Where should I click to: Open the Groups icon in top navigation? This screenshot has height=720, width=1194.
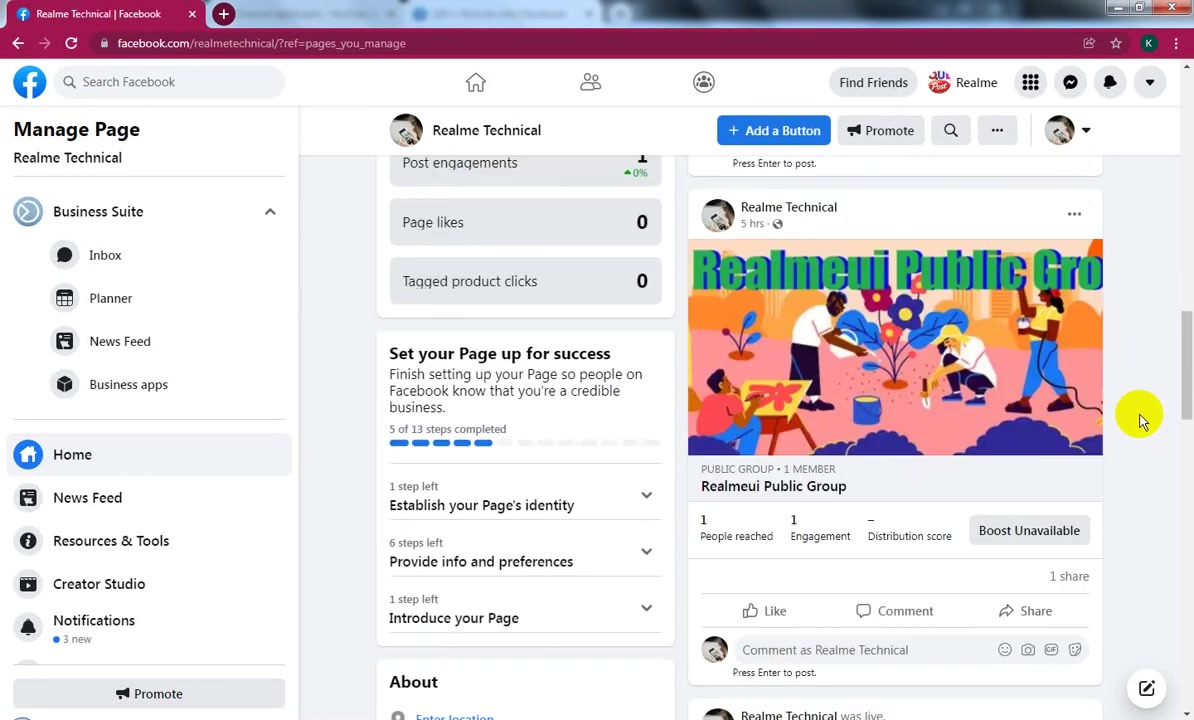pyautogui.click(x=704, y=82)
